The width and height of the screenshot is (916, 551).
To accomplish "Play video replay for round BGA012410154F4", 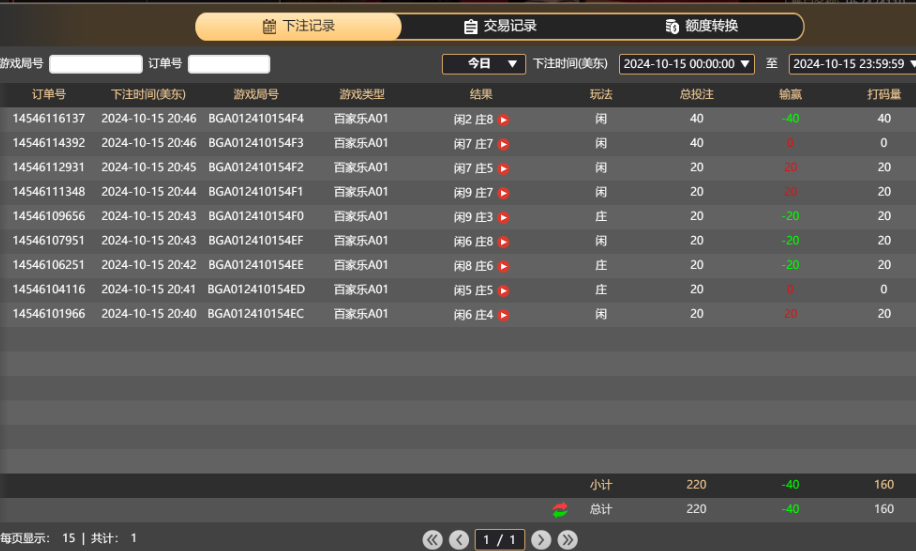I will click(504, 119).
